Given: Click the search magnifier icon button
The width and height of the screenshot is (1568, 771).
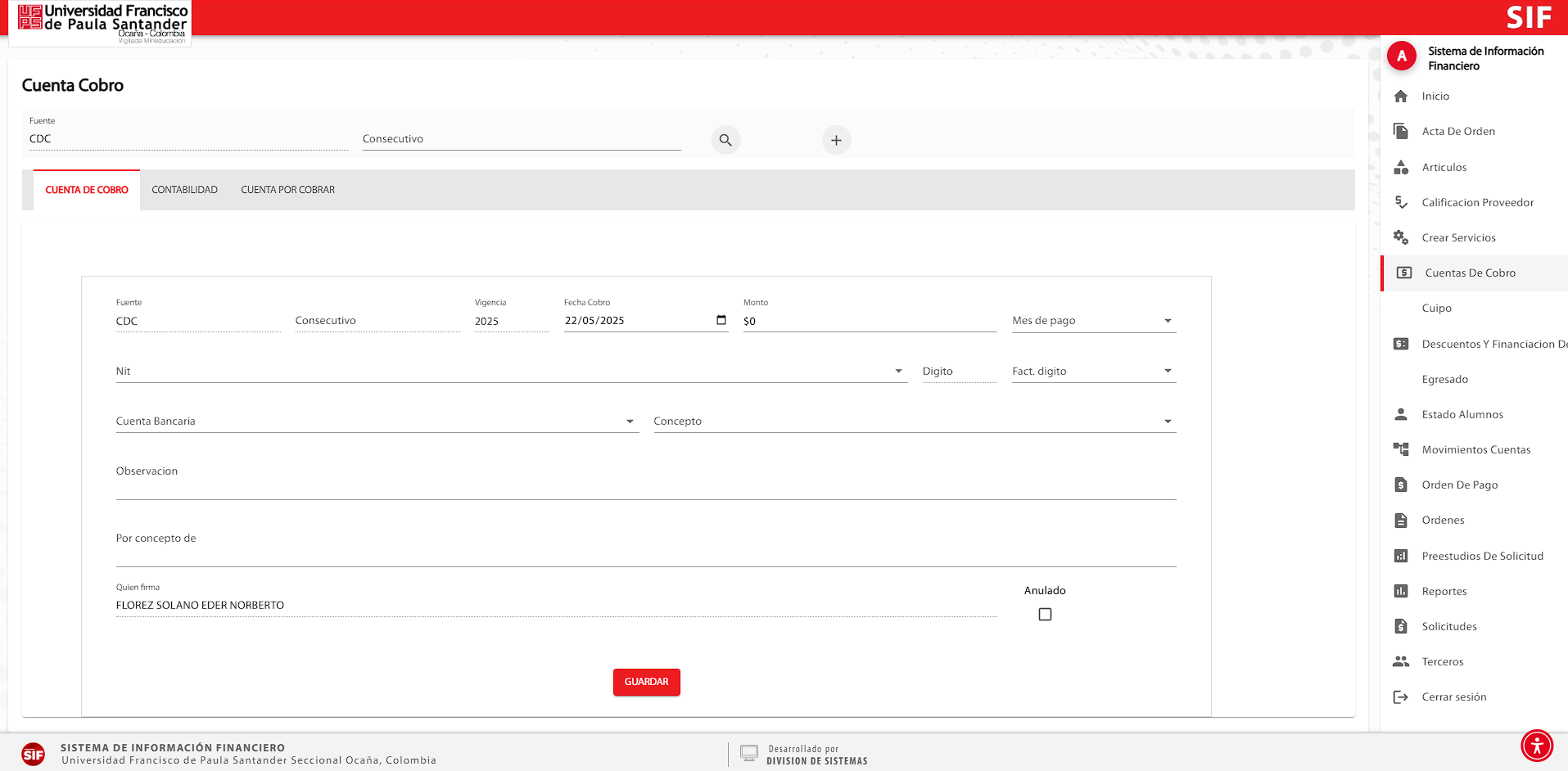Looking at the screenshot, I should [x=725, y=140].
